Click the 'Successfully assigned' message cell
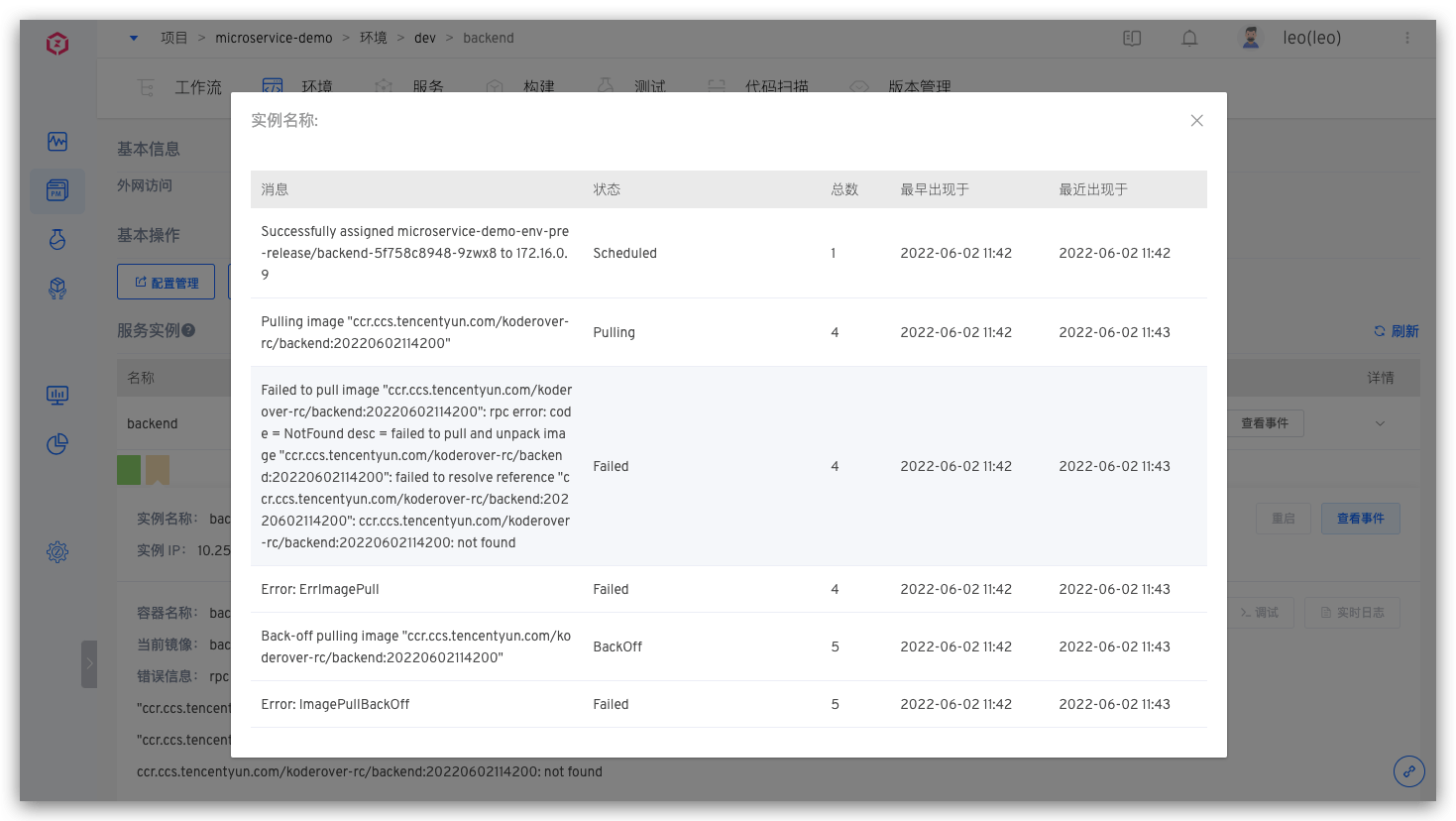Image resolution: width=1456 pixels, height=821 pixels. (415, 253)
